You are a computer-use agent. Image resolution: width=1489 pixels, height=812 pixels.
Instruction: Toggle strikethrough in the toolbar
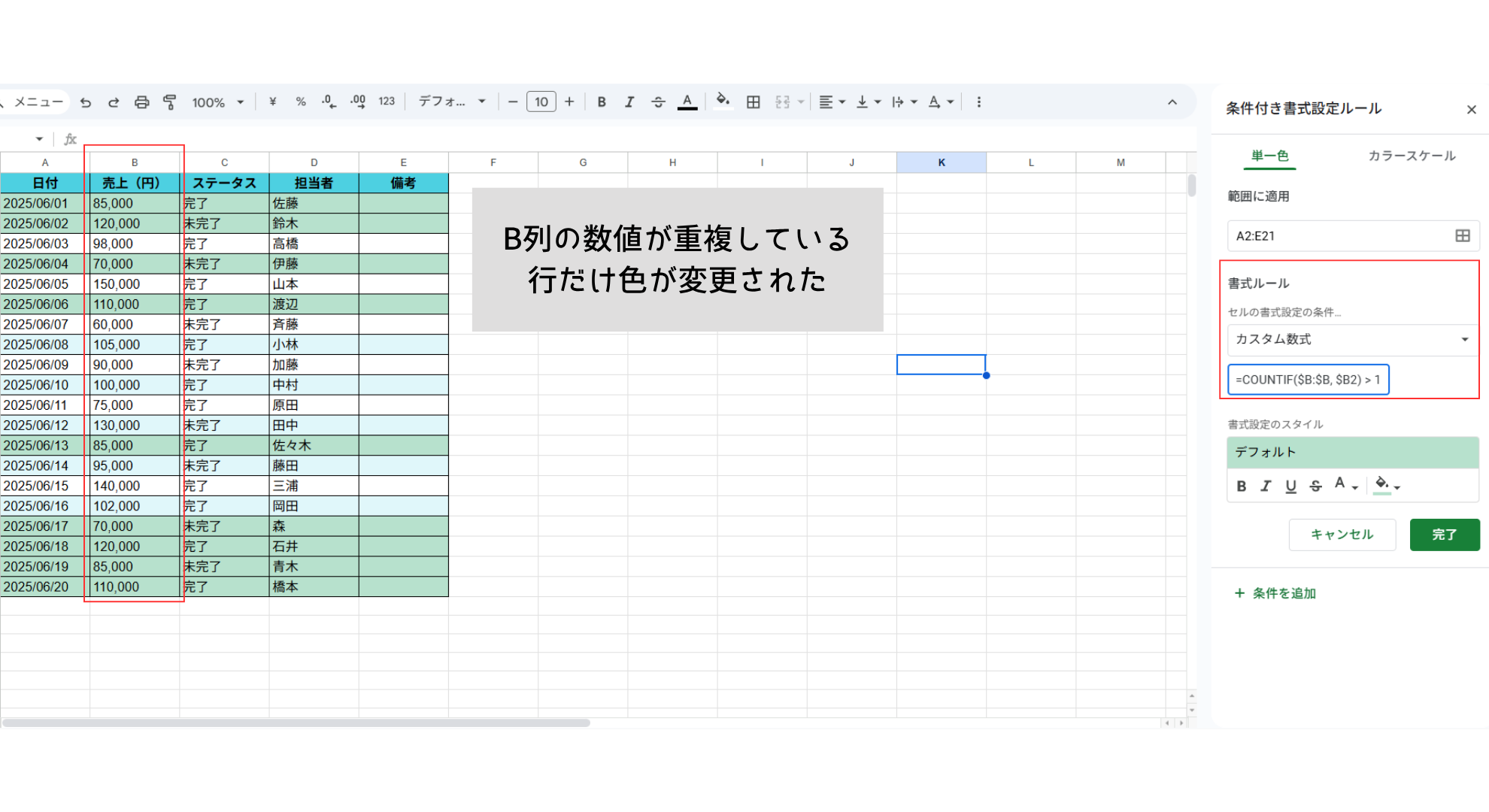point(658,101)
